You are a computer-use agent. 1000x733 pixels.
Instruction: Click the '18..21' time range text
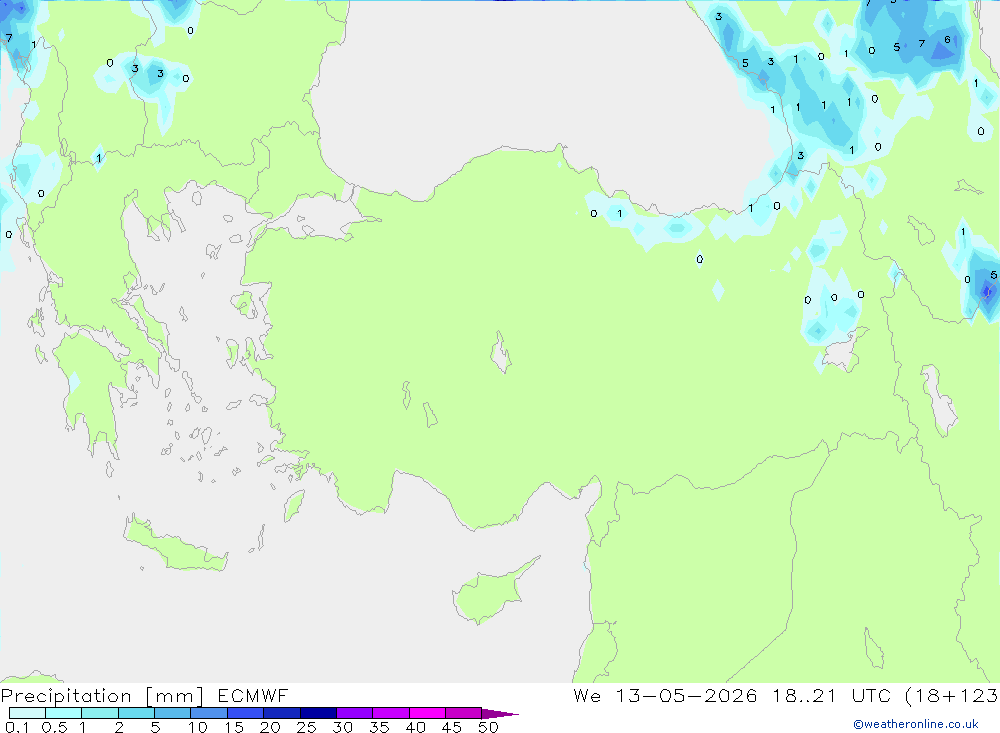pyautogui.click(x=804, y=696)
